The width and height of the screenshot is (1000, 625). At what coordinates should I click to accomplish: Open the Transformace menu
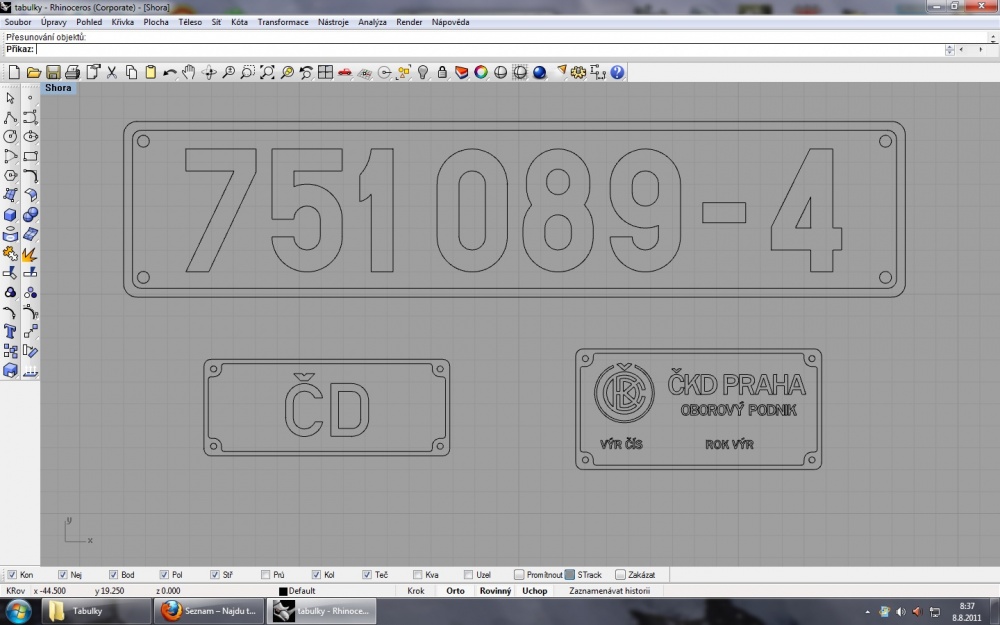pyautogui.click(x=283, y=22)
